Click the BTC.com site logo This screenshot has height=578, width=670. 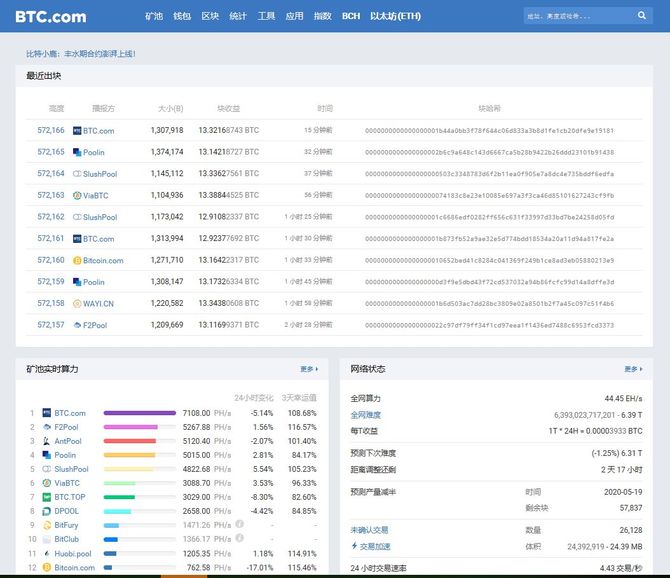[x=50, y=17]
